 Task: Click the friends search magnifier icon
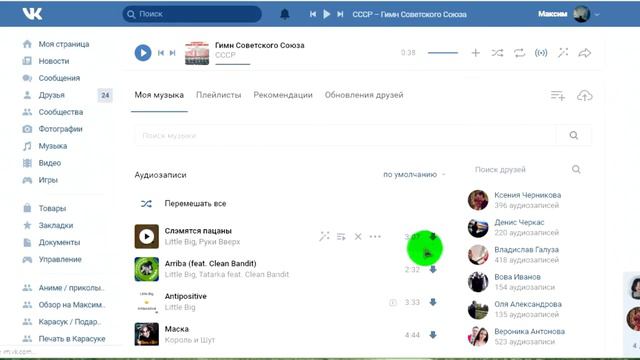point(576,169)
